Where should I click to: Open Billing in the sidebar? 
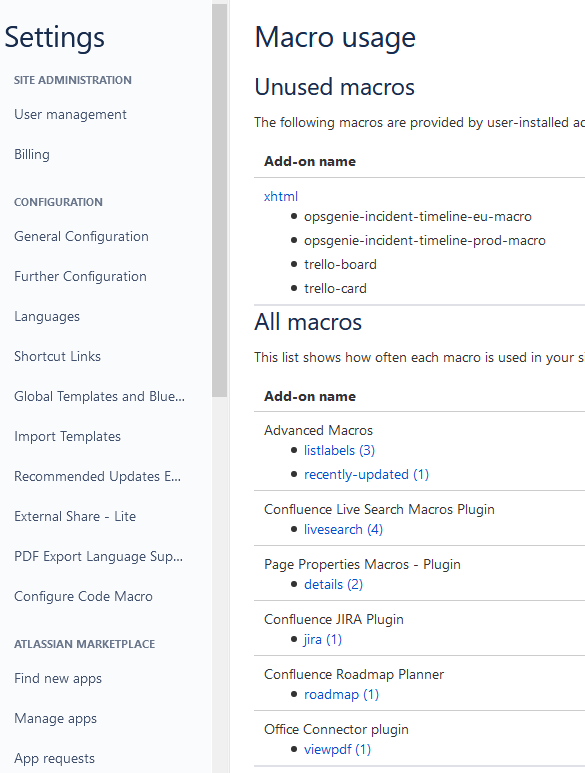click(x=32, y=154)
